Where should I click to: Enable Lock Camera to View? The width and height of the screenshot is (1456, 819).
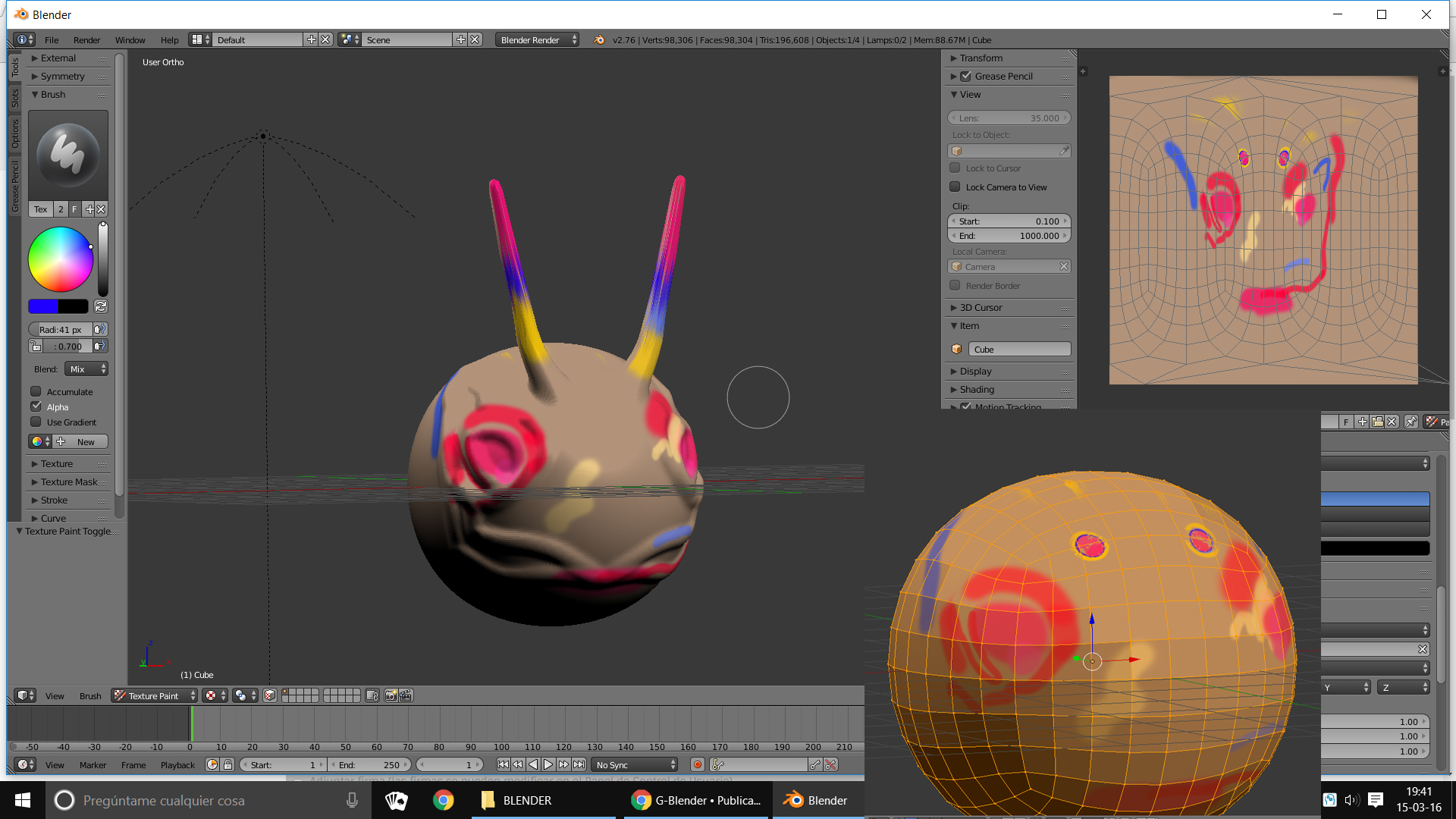coord(955,187)
